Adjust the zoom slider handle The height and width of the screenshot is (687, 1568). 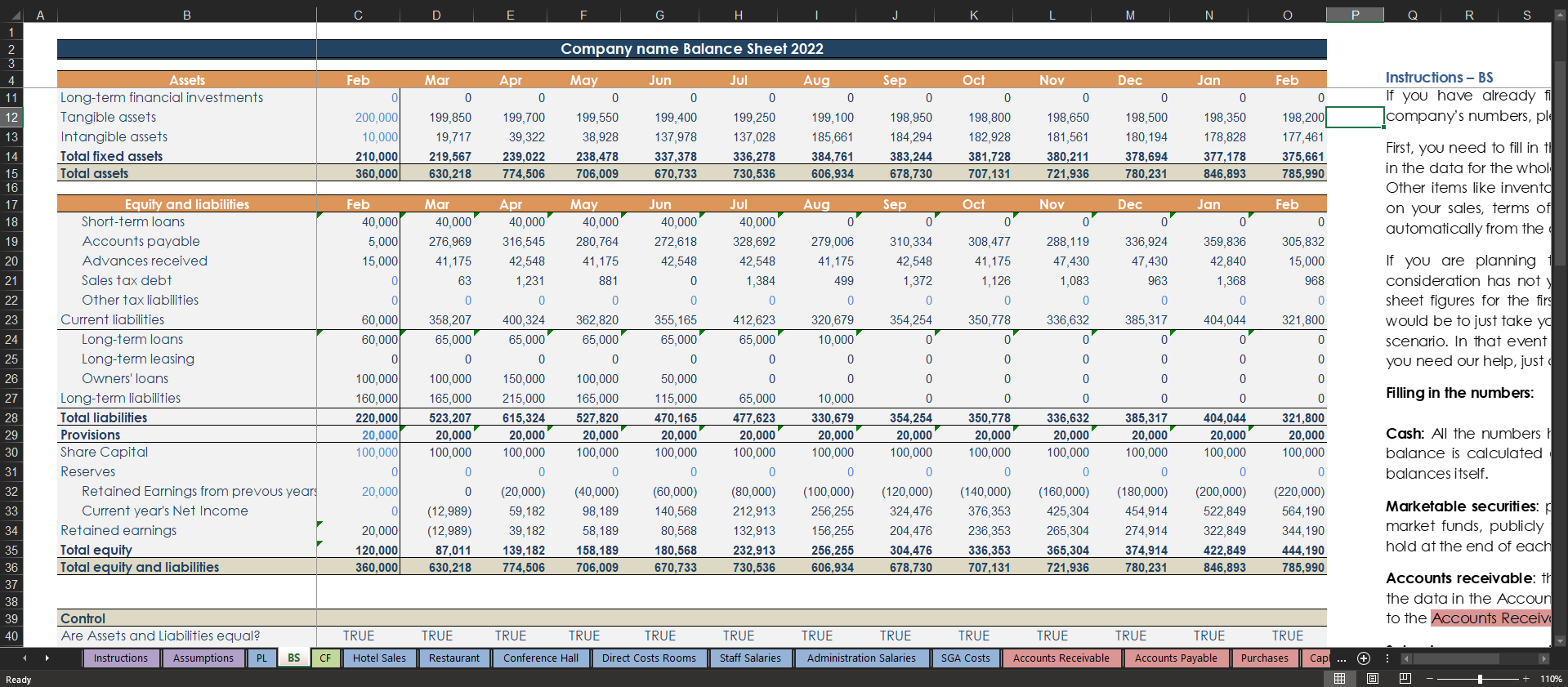coord(1480,679)
